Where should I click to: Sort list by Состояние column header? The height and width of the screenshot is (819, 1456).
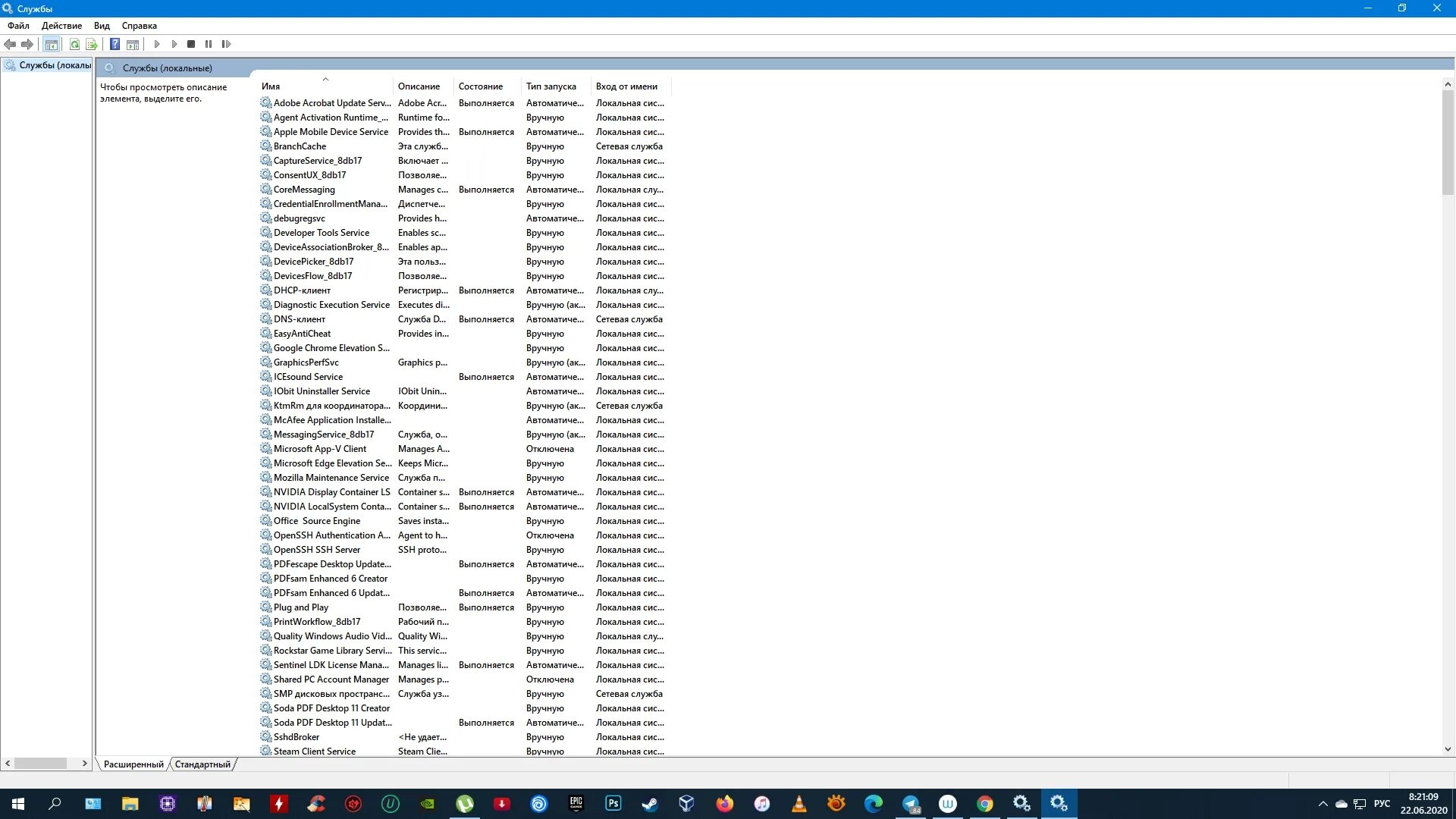[480, 86]
